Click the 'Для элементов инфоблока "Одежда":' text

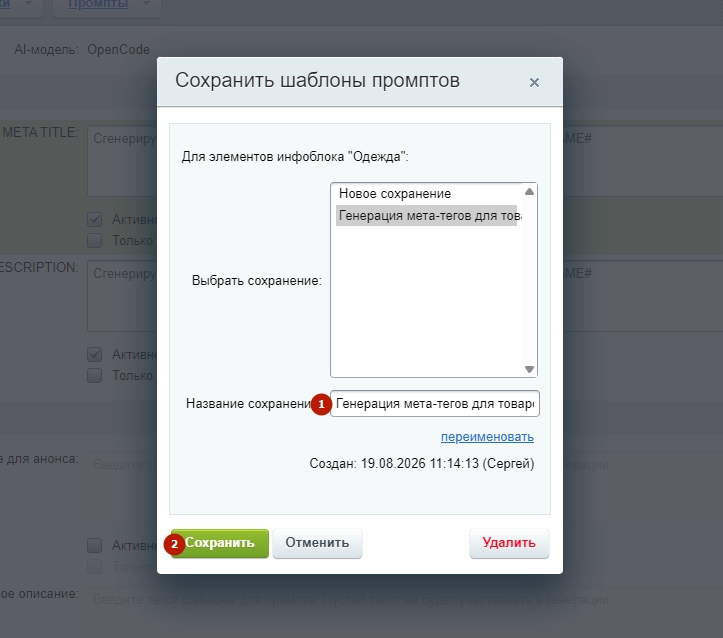tap(295, 157)
